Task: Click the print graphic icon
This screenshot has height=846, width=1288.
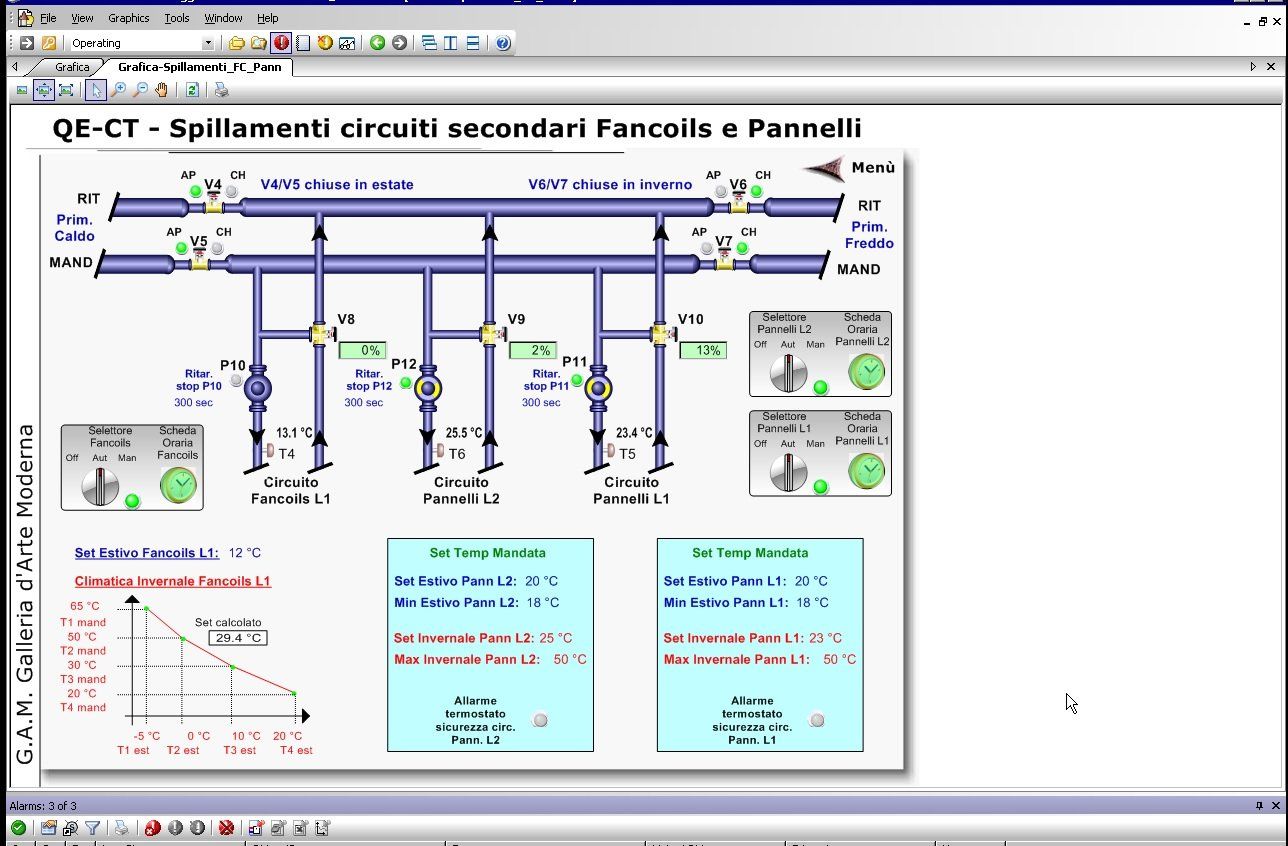Action: [222, 90]
